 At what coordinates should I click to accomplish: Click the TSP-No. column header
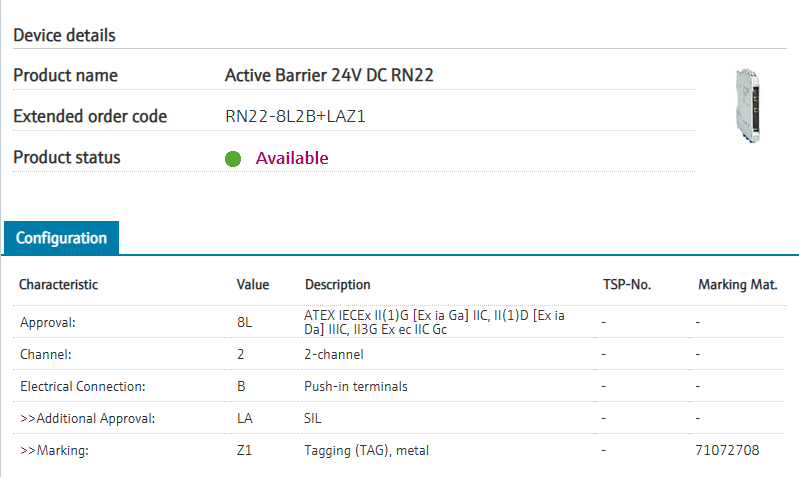coord(627,285)
